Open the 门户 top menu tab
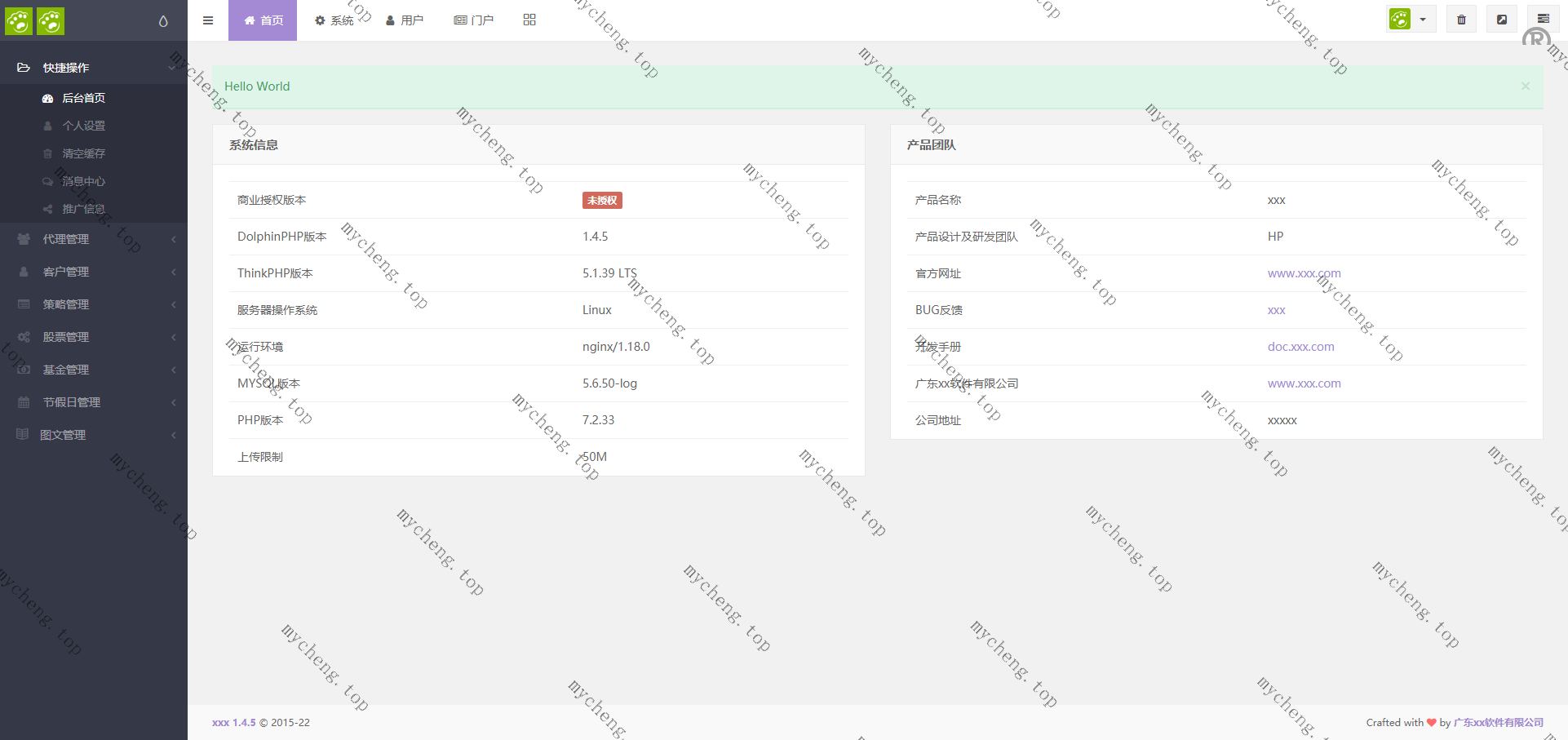Screen dimensions: 1568x740 coord(474,20)
